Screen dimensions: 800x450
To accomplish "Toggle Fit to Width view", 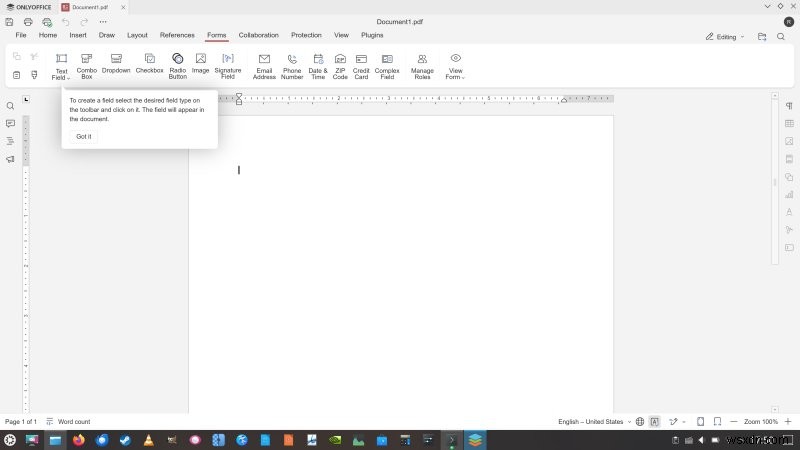I will point(717,421).
